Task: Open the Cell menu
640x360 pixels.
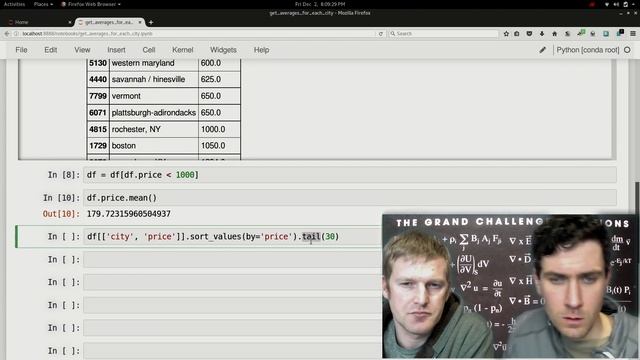Action: tap(149, 50)
